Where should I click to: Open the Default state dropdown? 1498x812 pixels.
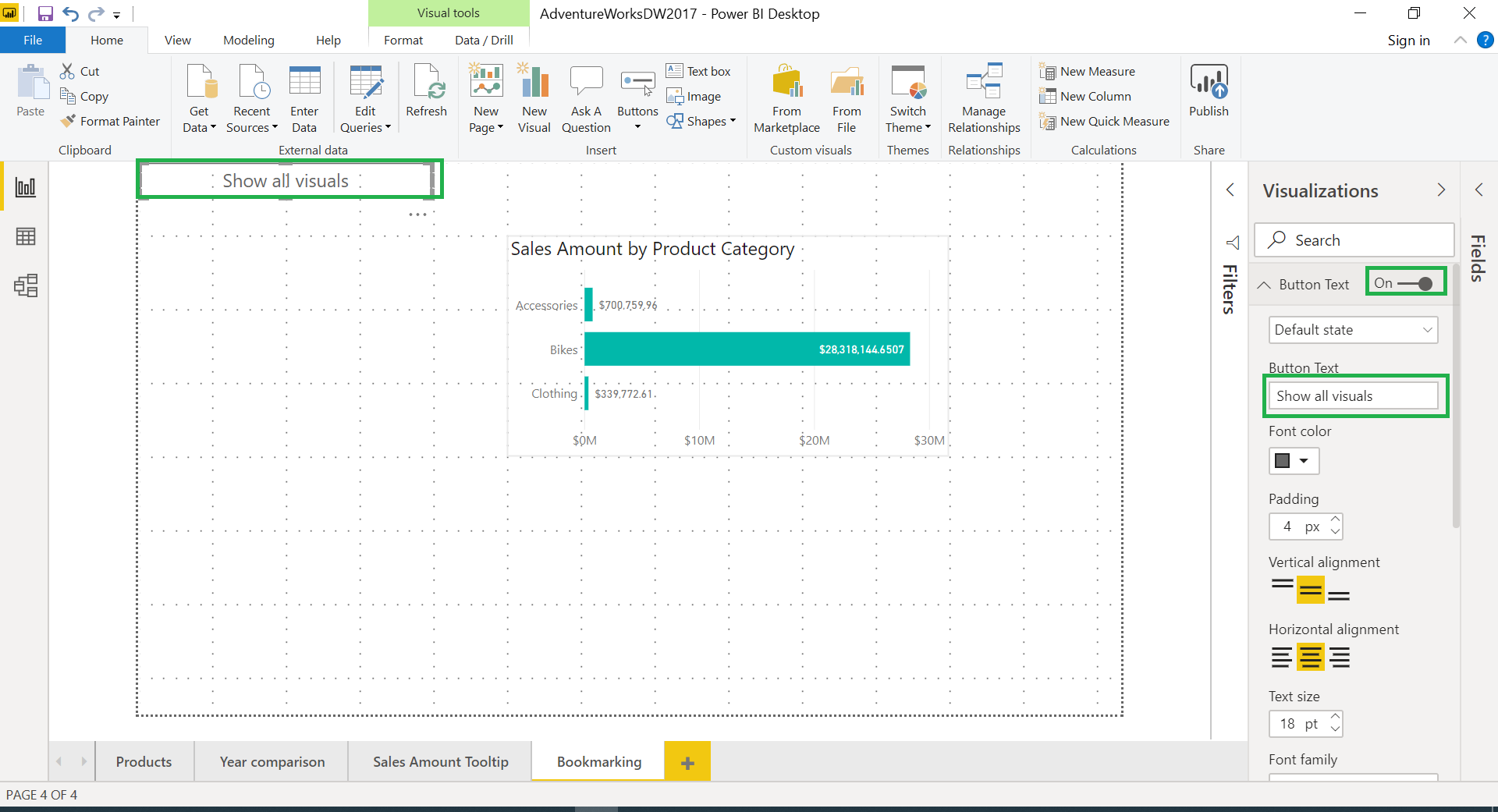[1352, 329]
